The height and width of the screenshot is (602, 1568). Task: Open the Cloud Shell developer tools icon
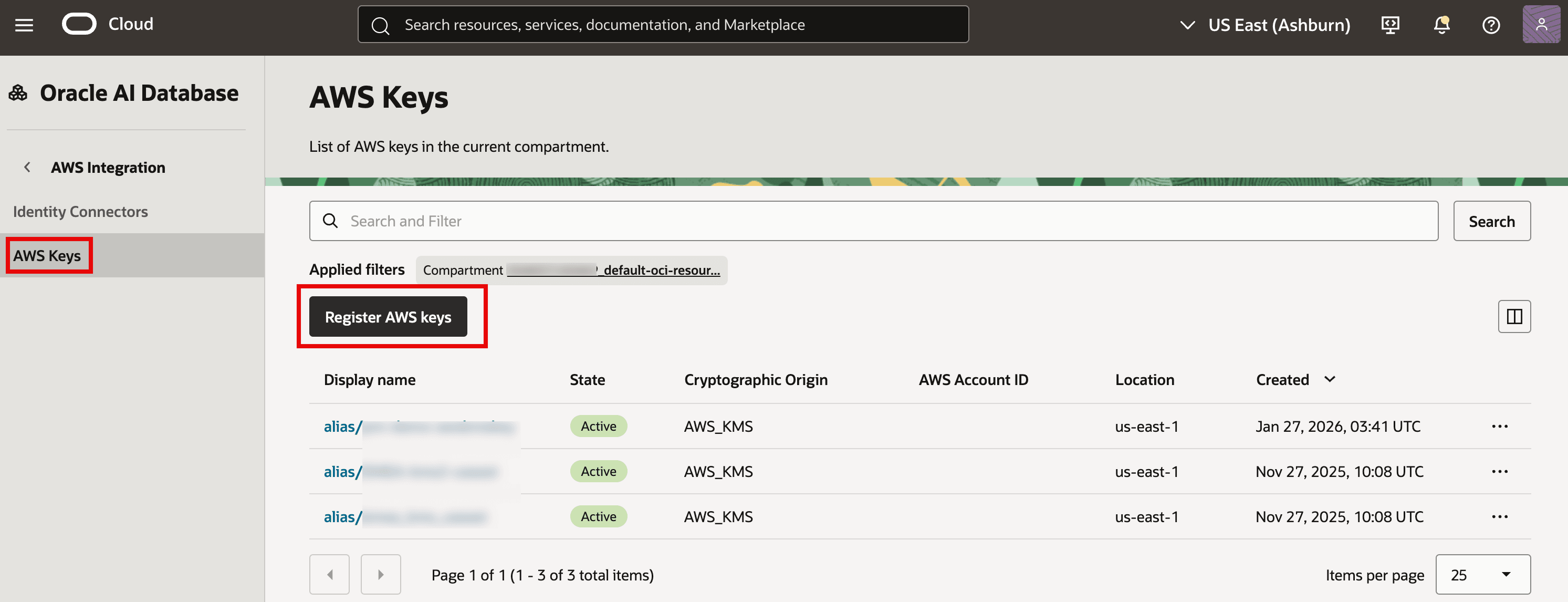[1389, 25]
